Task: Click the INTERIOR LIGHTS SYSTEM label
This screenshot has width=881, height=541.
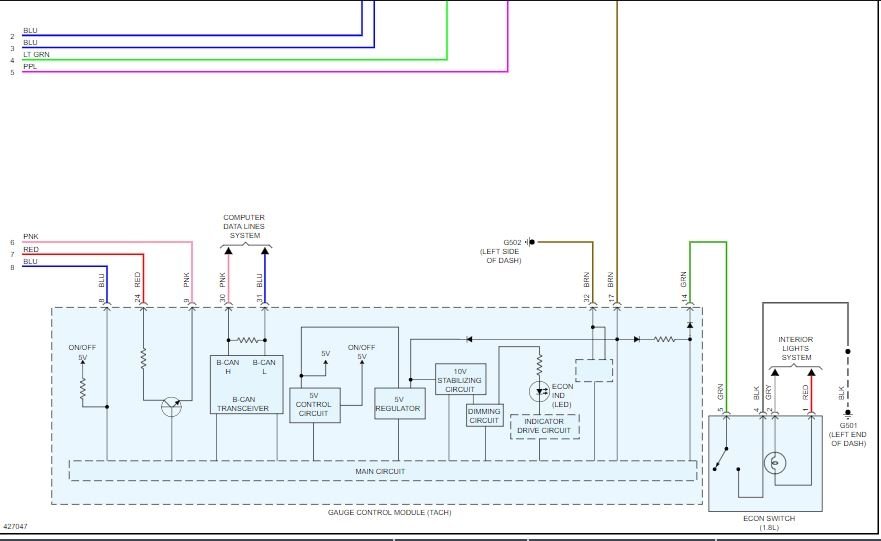Action: pyautogui.click(x=796, y=348)
